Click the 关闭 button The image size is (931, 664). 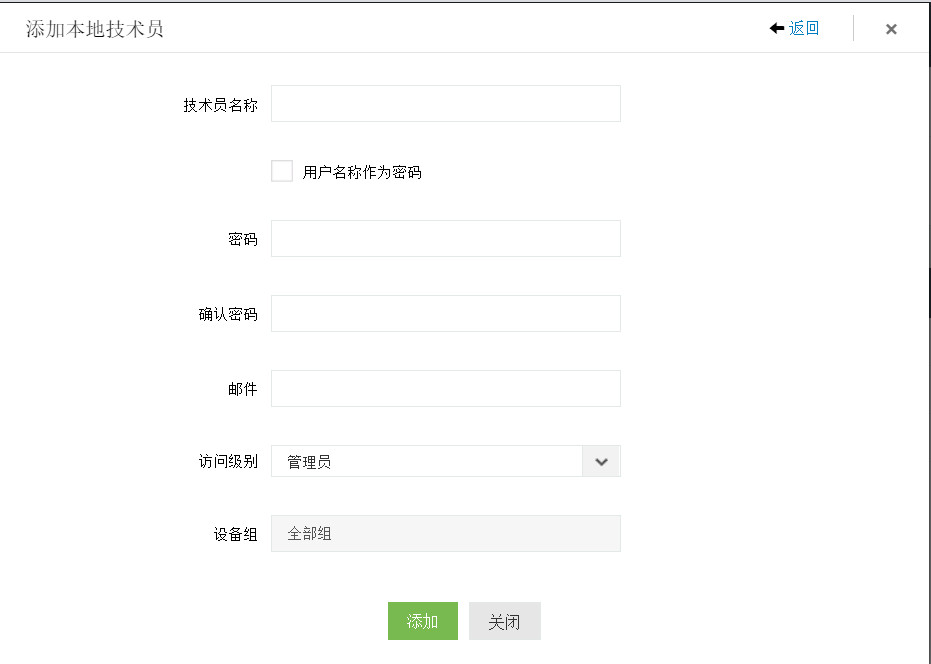point(504,621)
